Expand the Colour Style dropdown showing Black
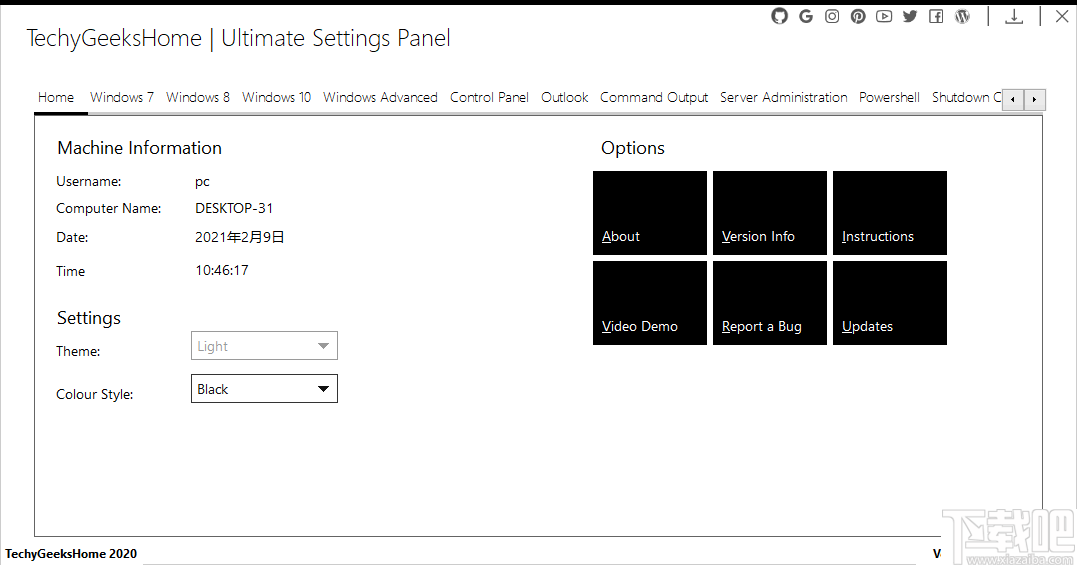The height and width of the screenshot is (565, 1077). [x=264, y=389]
